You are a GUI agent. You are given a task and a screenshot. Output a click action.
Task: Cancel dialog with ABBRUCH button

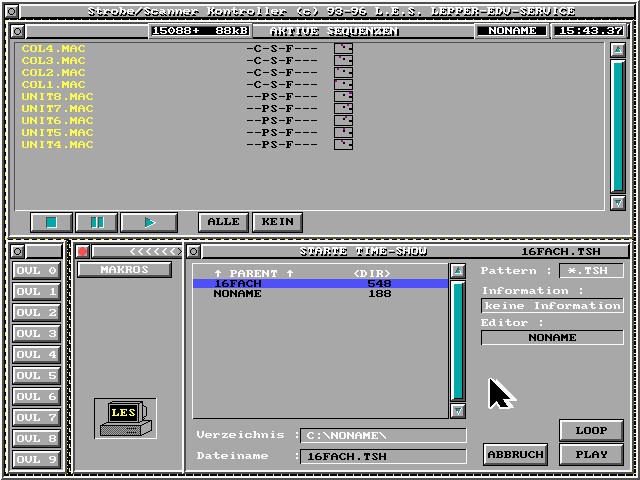(x=516, y=455)
